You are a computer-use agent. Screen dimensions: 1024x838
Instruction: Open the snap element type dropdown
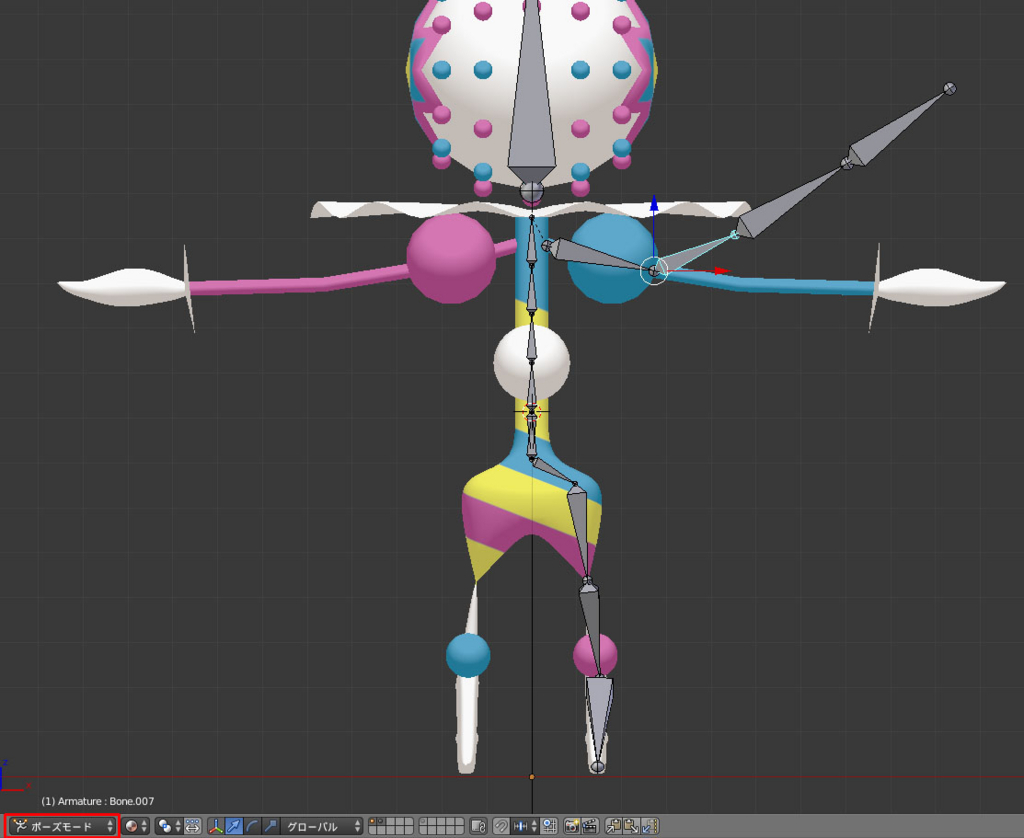point(524,826)
